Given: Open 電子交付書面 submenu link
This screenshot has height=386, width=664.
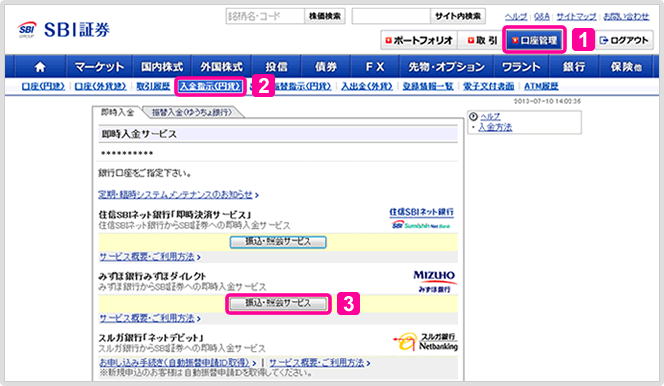Looking at the screenshot, I should pos(489,86).
